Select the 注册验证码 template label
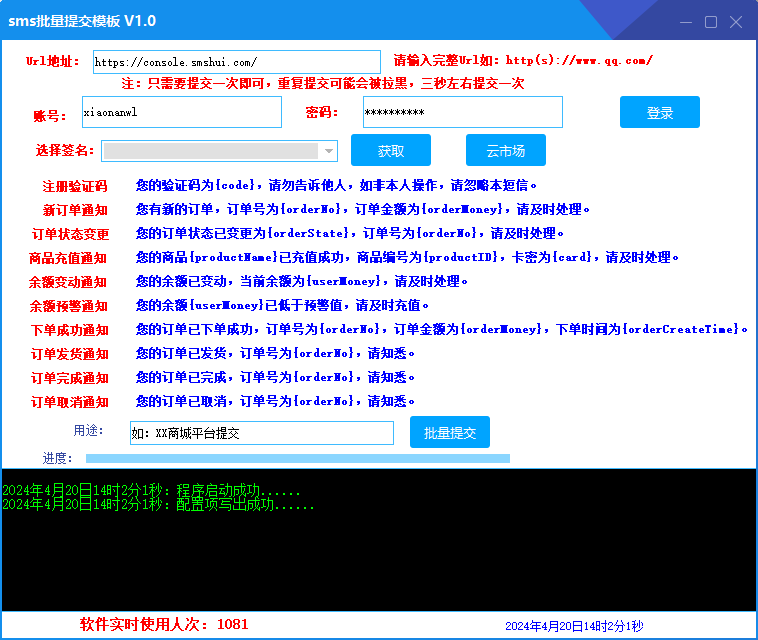 [74, 186]
